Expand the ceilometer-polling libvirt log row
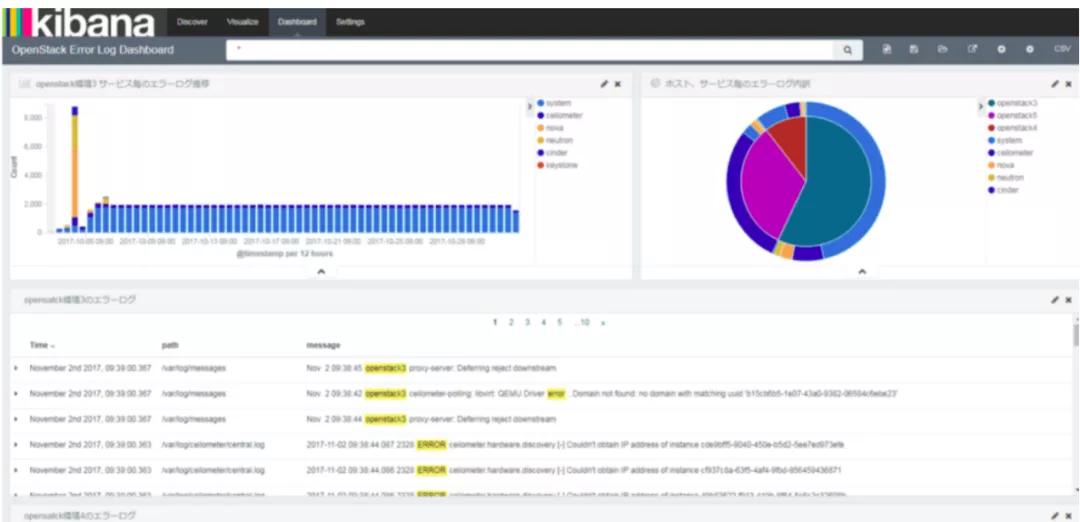Image resolution: width=1080 pixels, height=522 pixels. 16,394
